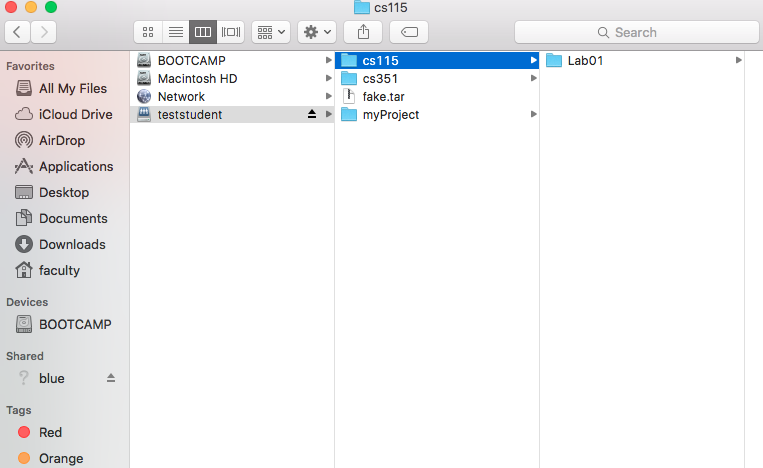Expand the Lab01 folder arrow
Viewport: 763px width, 468px height.
coord(738,61)
